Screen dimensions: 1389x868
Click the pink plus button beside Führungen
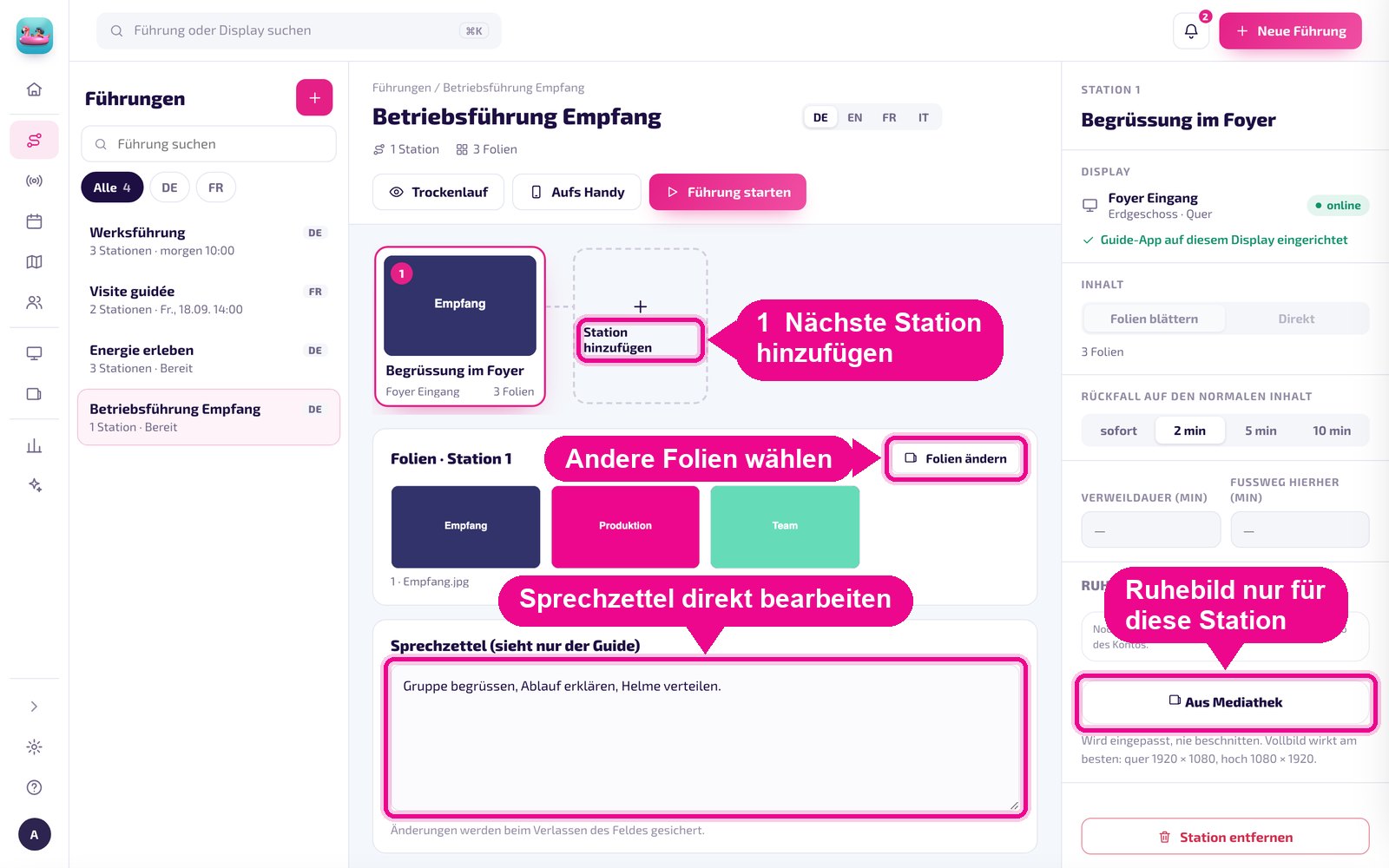coord(314,98)
